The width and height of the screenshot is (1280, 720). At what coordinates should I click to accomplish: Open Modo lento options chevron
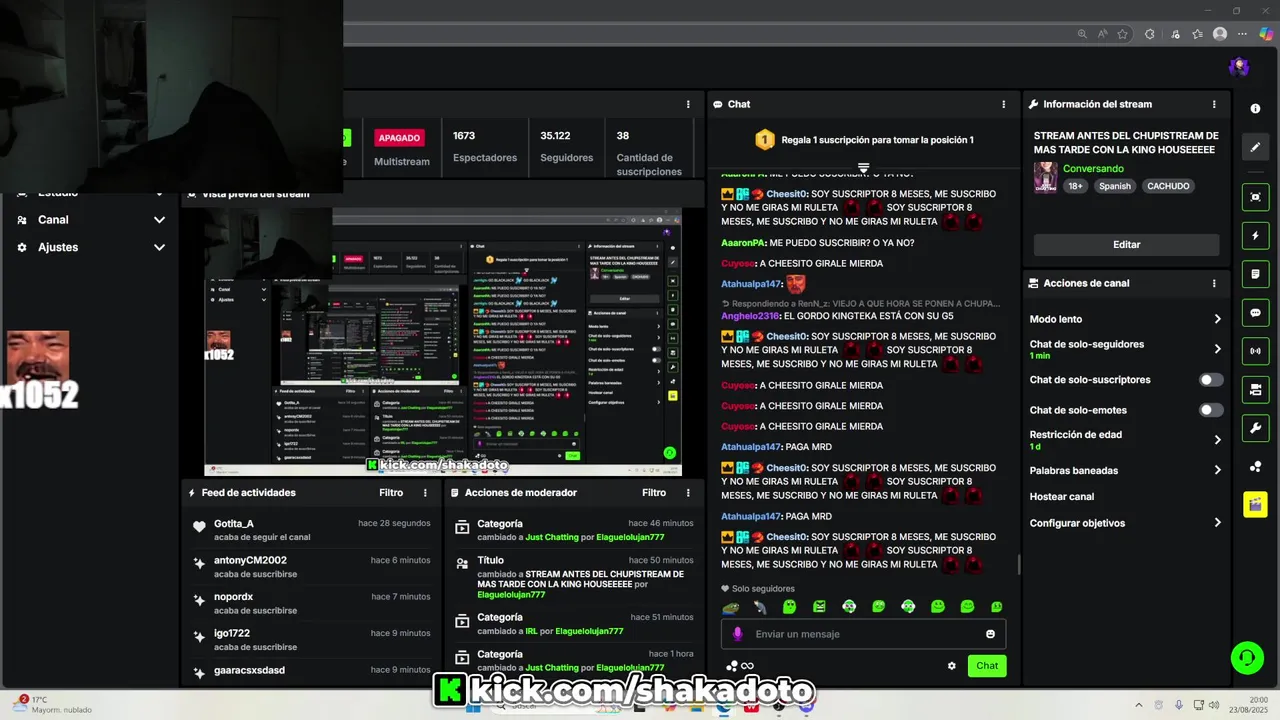tap(1217, 319)
